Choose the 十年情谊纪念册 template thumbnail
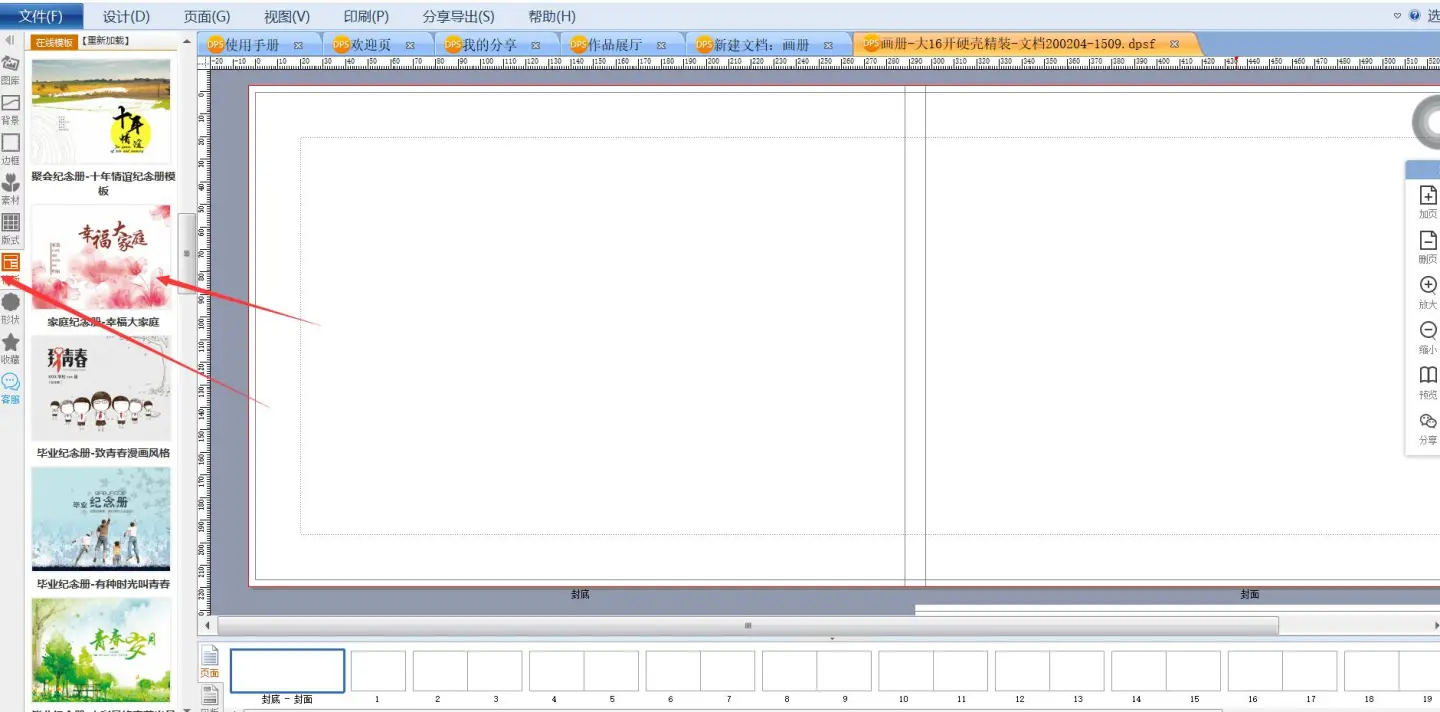 [x=101, y=112]
